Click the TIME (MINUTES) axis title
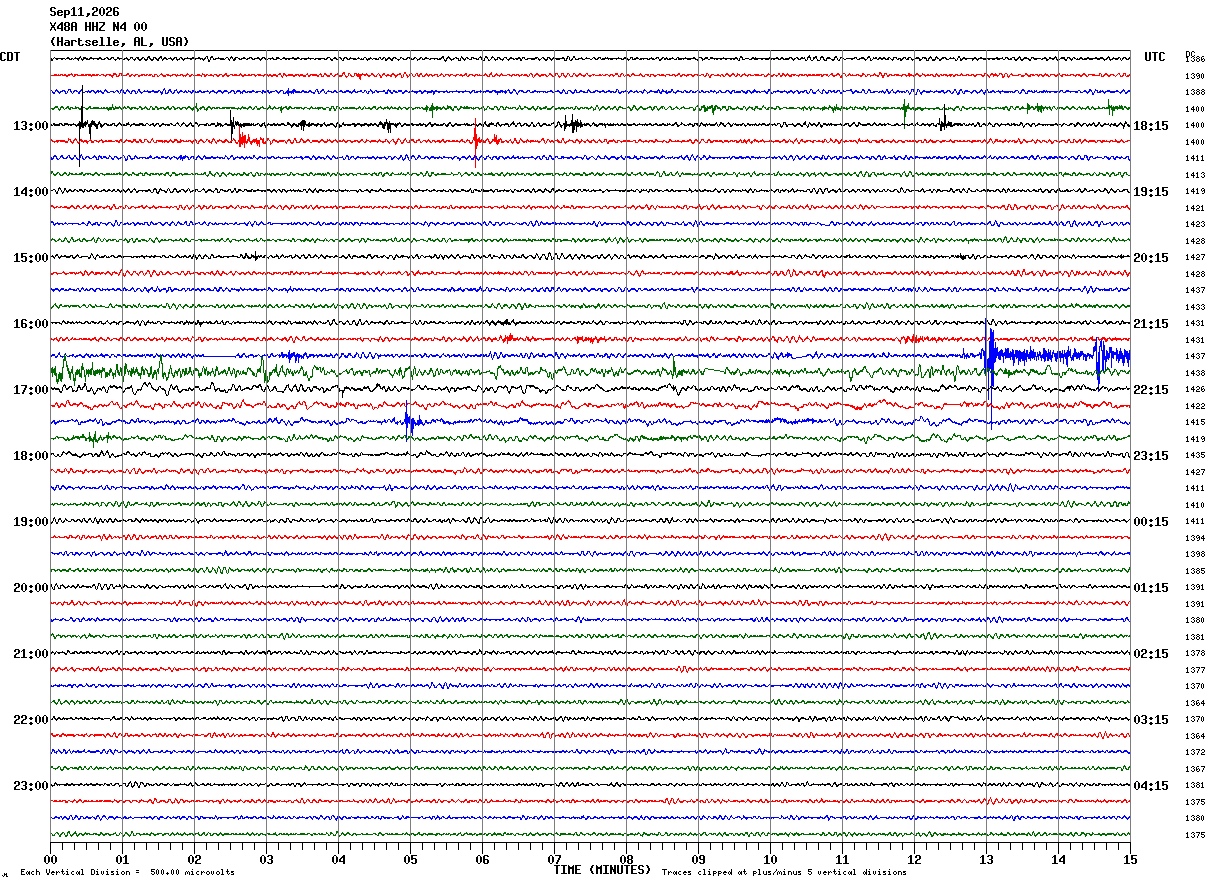The image size is (1210, 886). pos(602,870)
